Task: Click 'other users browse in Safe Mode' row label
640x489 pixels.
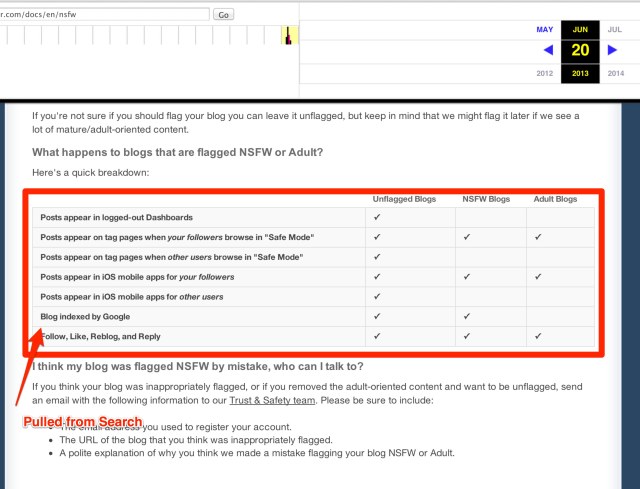Action: click(171, 258)
